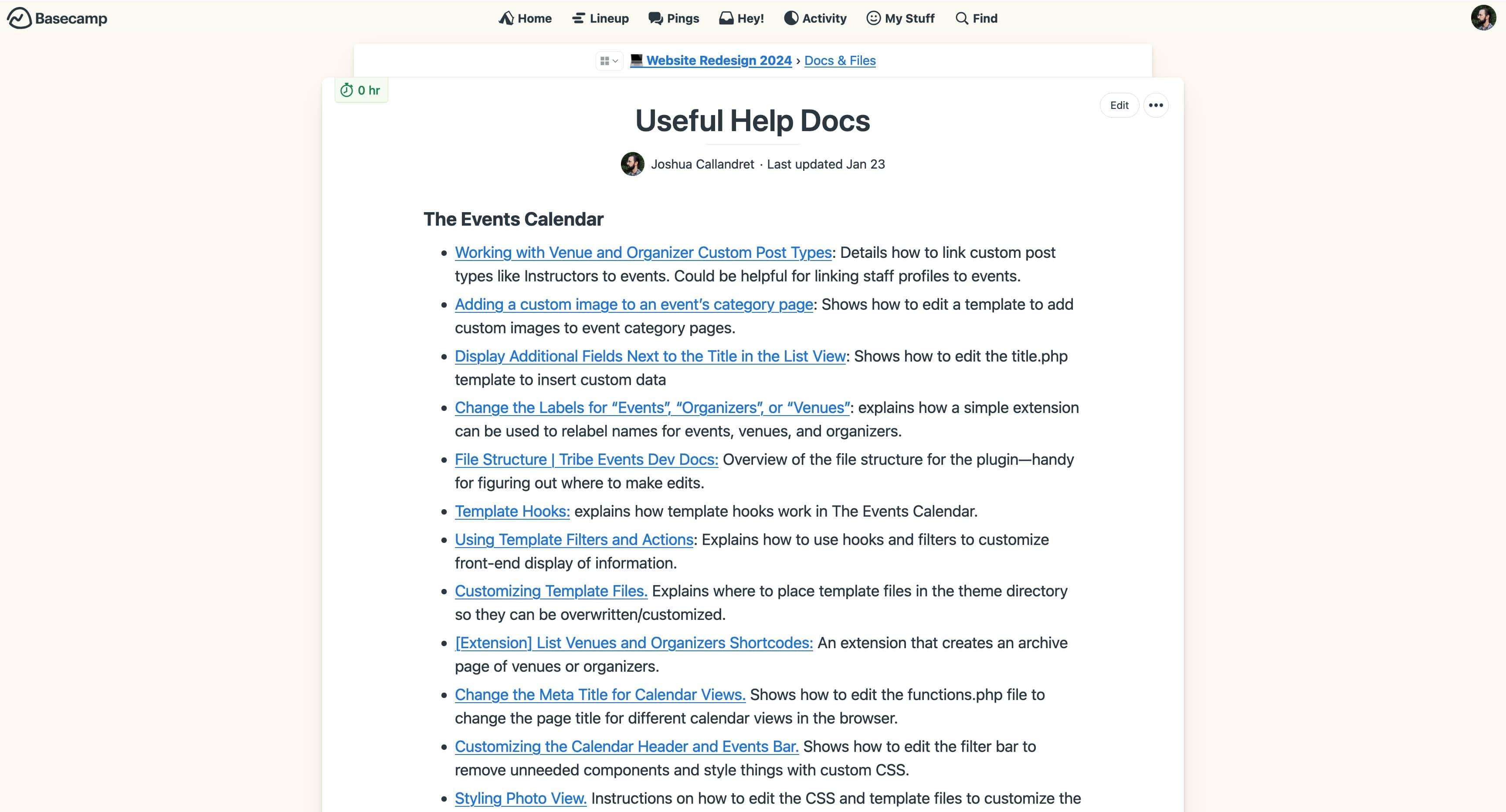Viewport: 1506px width, 812px height.
Task: Open Styling Photo View link
Action: click(x=520, y=798)
